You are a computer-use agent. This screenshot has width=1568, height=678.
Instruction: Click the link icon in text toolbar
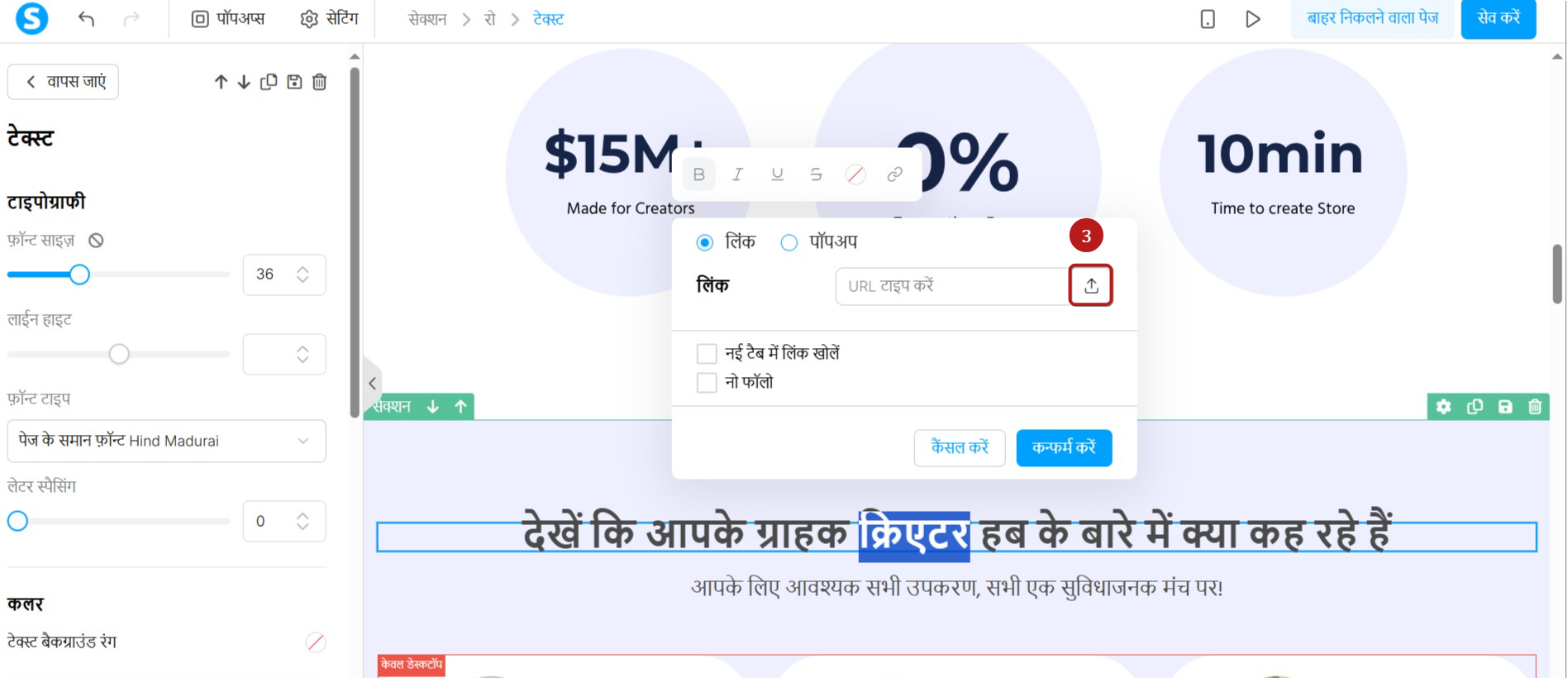pyautogui.click(x=894, y=174)
